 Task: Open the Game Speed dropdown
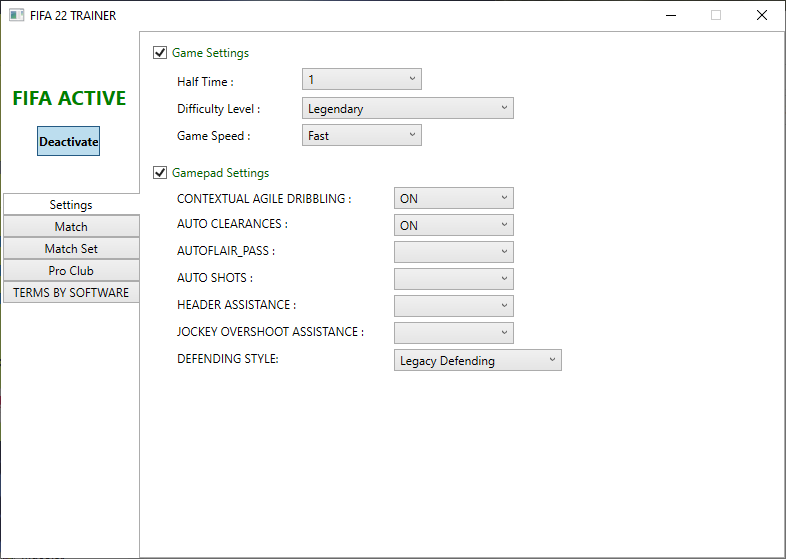pyautogui.click(x=361, y=135)
